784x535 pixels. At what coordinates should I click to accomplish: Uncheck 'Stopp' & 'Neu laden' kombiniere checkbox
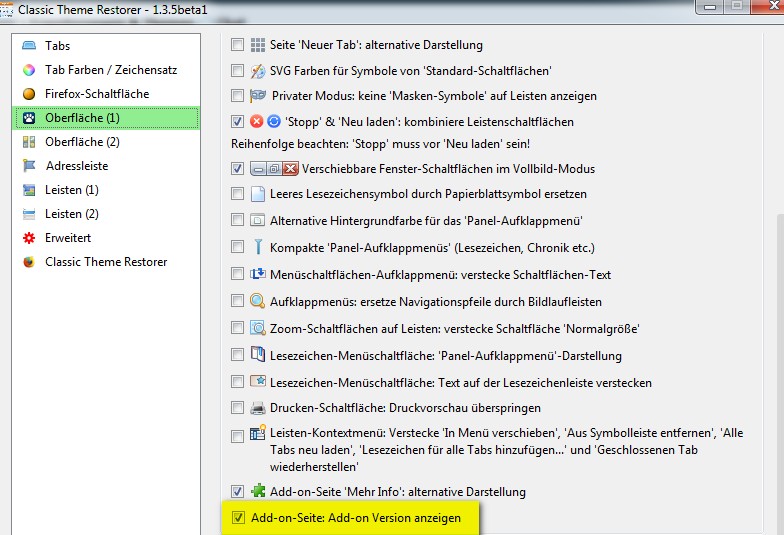pos(238,121)
